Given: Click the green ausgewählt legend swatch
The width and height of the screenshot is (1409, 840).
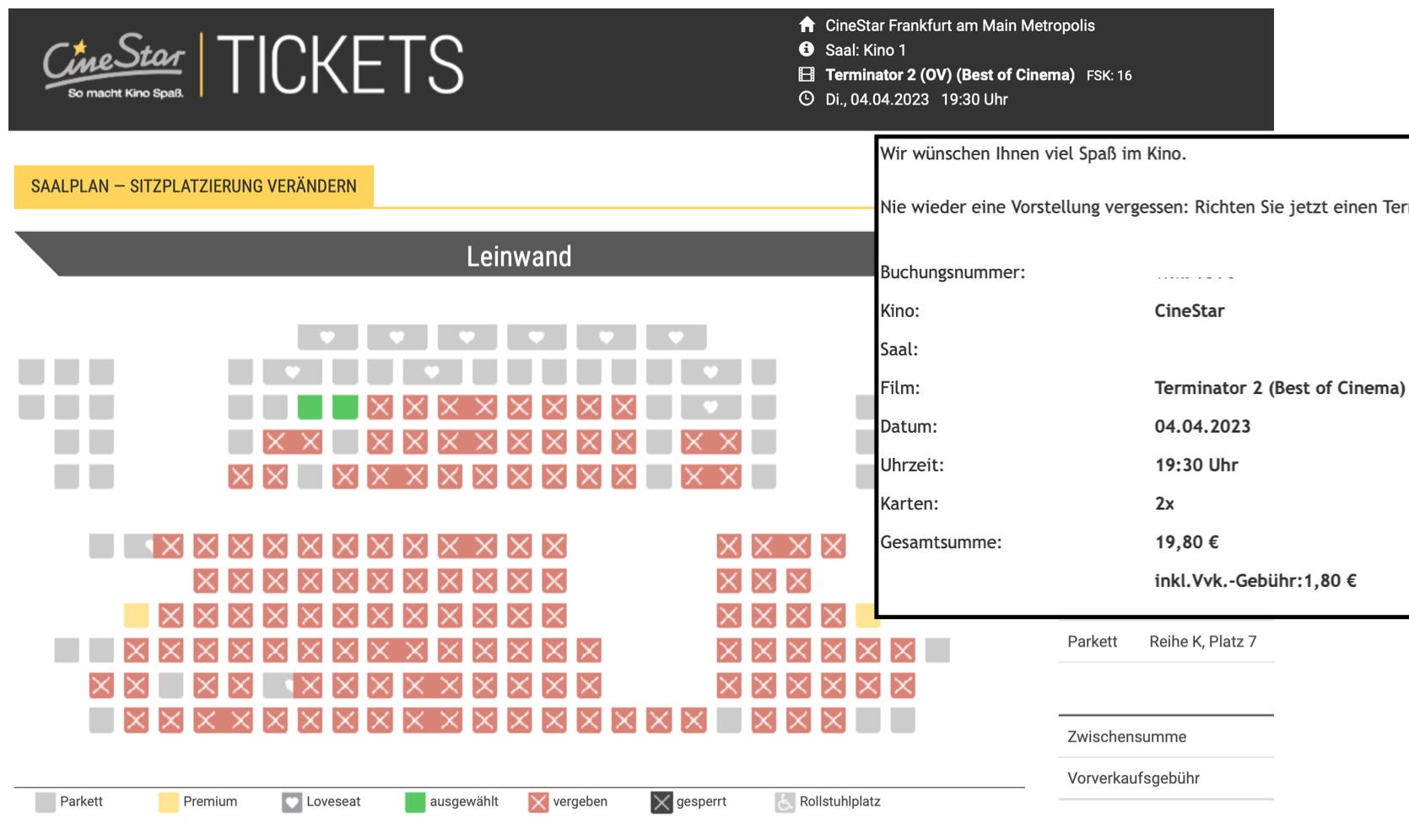Looking at the screenshot, I should (414, 802).
